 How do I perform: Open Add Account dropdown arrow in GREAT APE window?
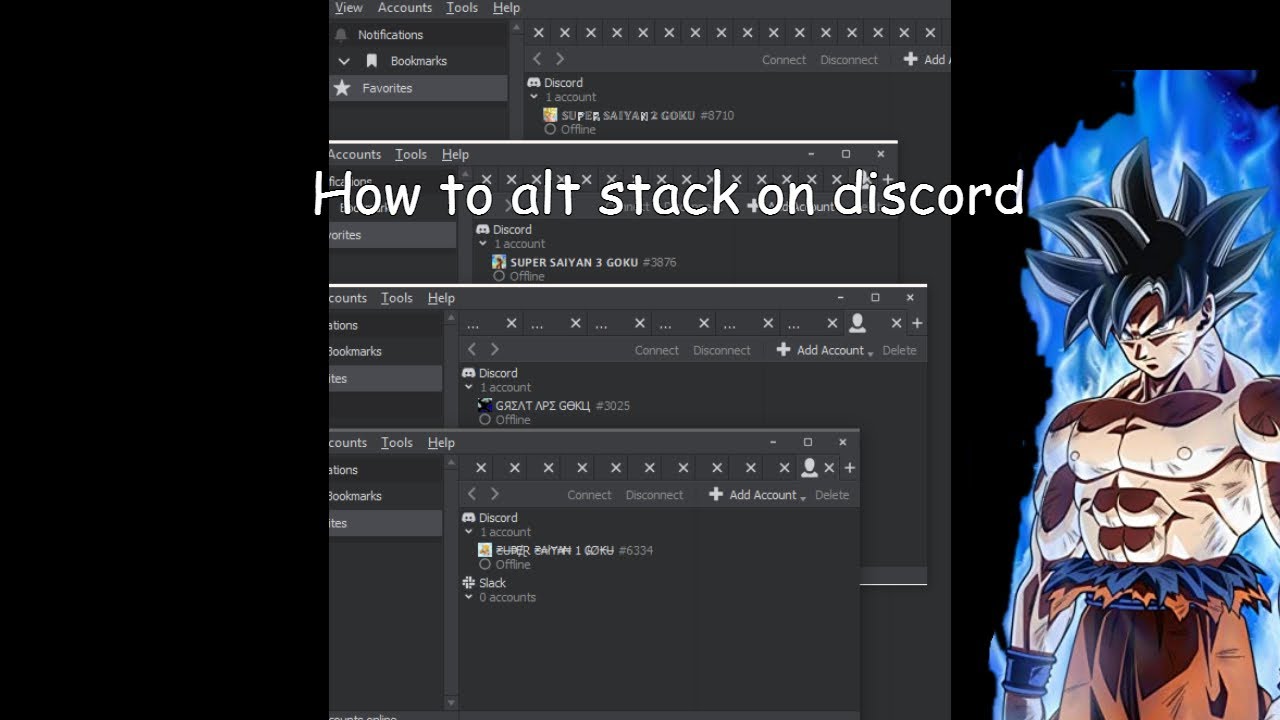[x=871, y=353]
